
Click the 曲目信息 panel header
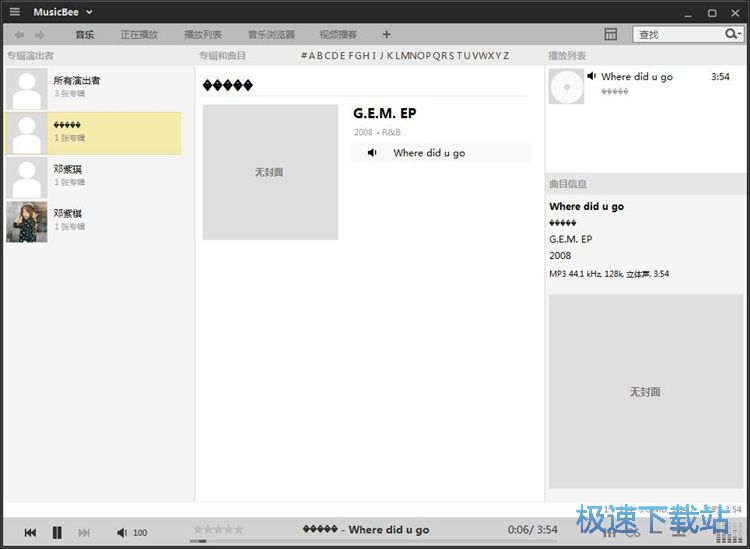(568, 184)
